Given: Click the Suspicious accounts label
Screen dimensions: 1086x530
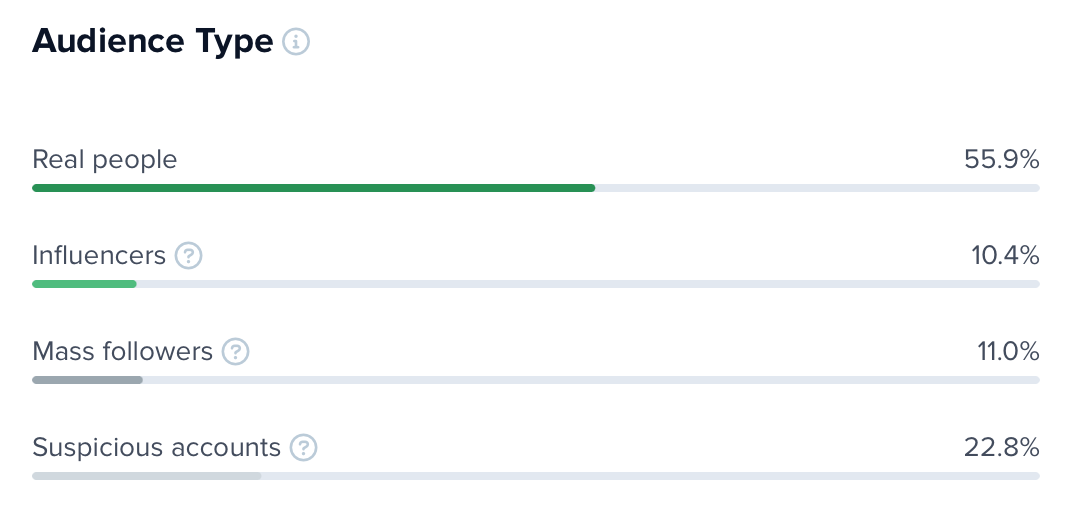Looking at the screenshot, I should tap(157, 447).
